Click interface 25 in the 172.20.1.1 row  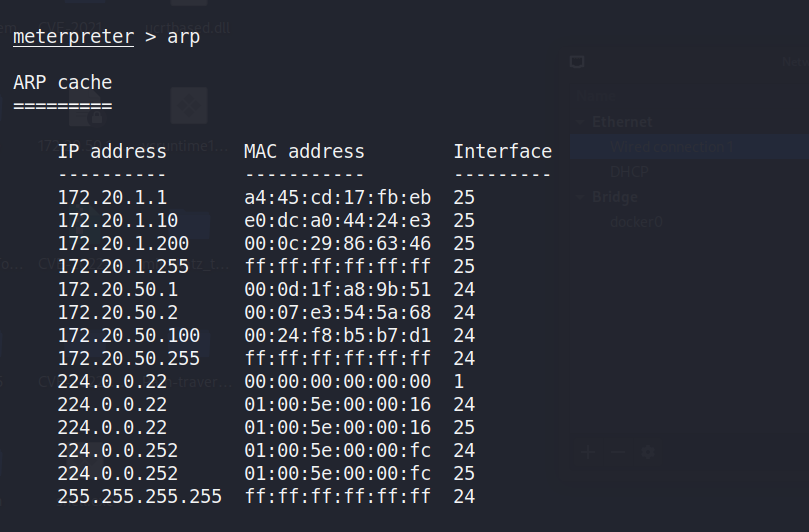464,198
